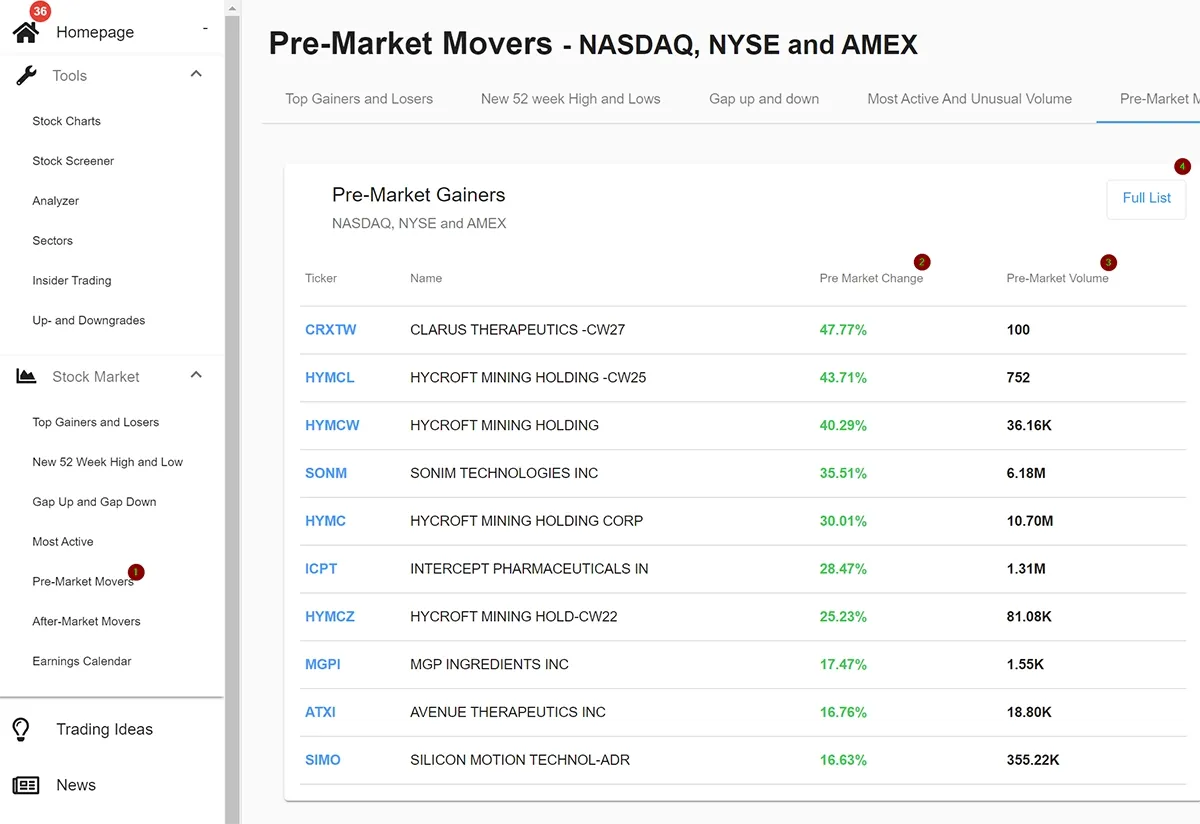Click INTERCEPT PHARMACEUTICALS IN name
This screenshot has width=1200, height=824.
click(x=529, y=569)
